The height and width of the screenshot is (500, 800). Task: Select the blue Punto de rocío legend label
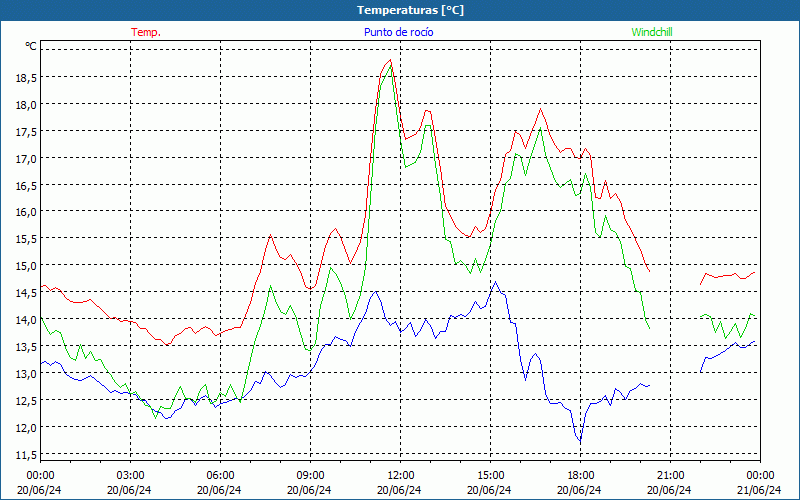click(x=398, y=32)
